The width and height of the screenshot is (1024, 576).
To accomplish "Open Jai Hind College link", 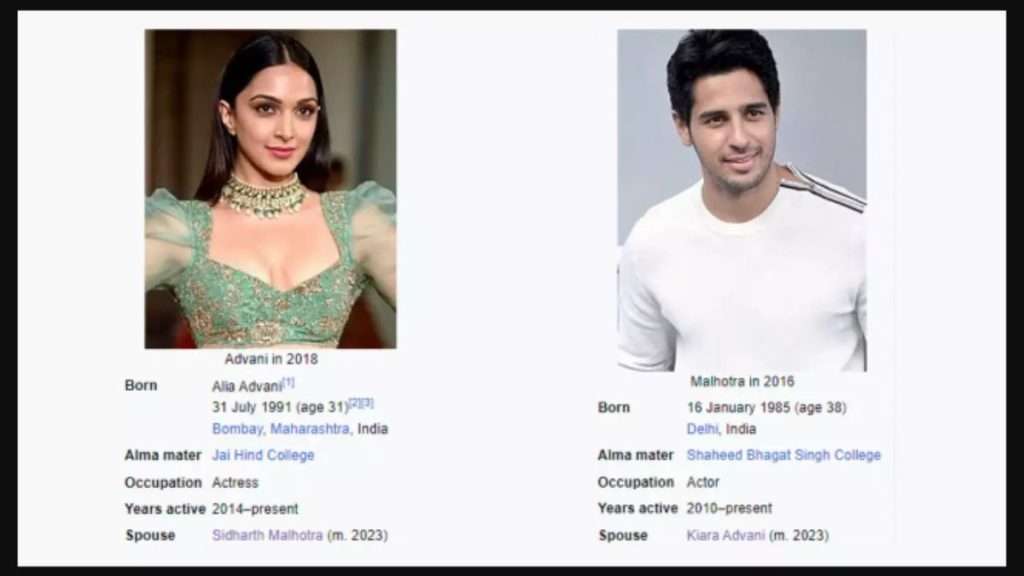I will click(263, 455).
